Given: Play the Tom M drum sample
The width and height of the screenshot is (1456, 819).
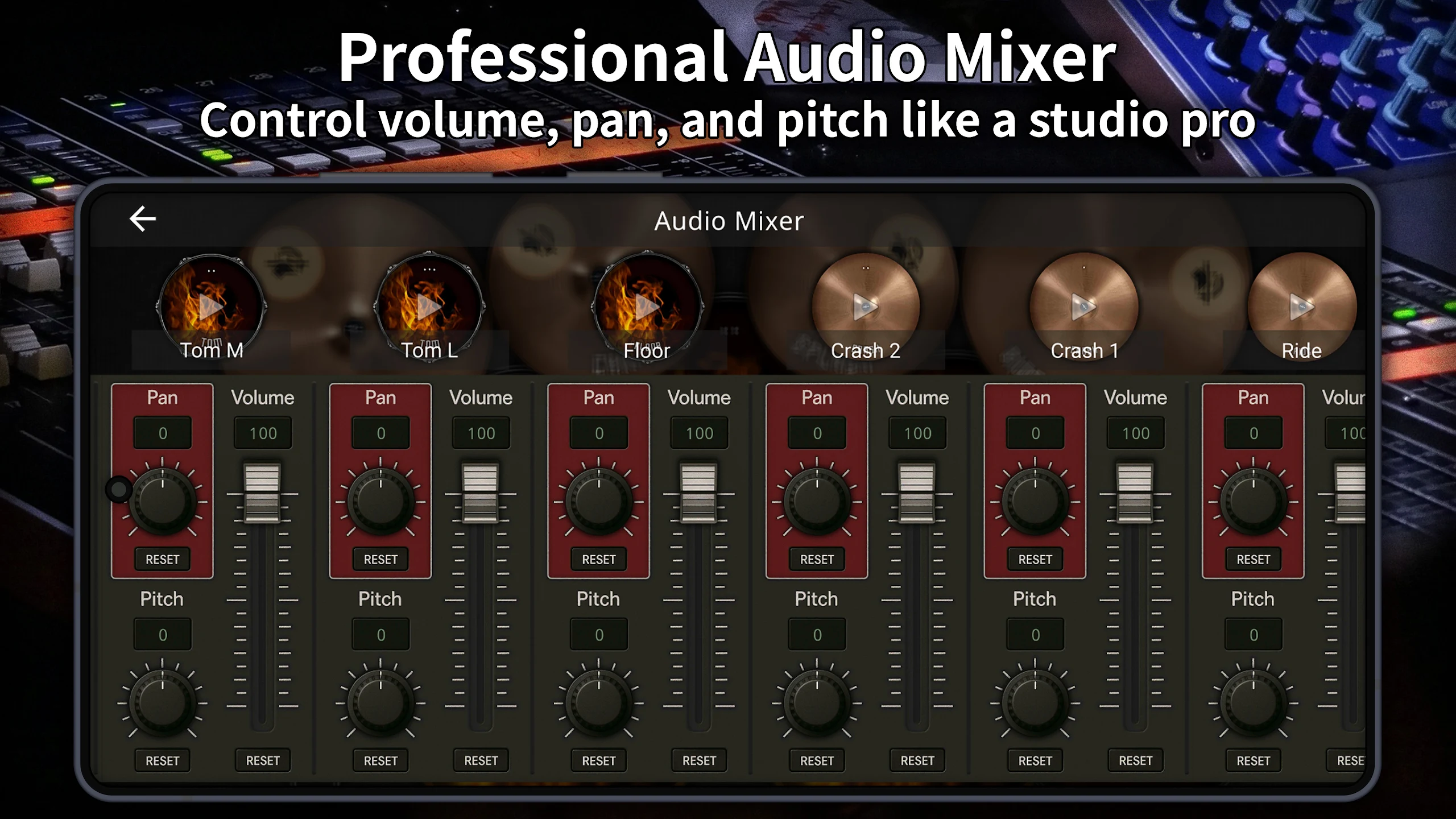Looking at the screenshot, I should tap(211, 307).
